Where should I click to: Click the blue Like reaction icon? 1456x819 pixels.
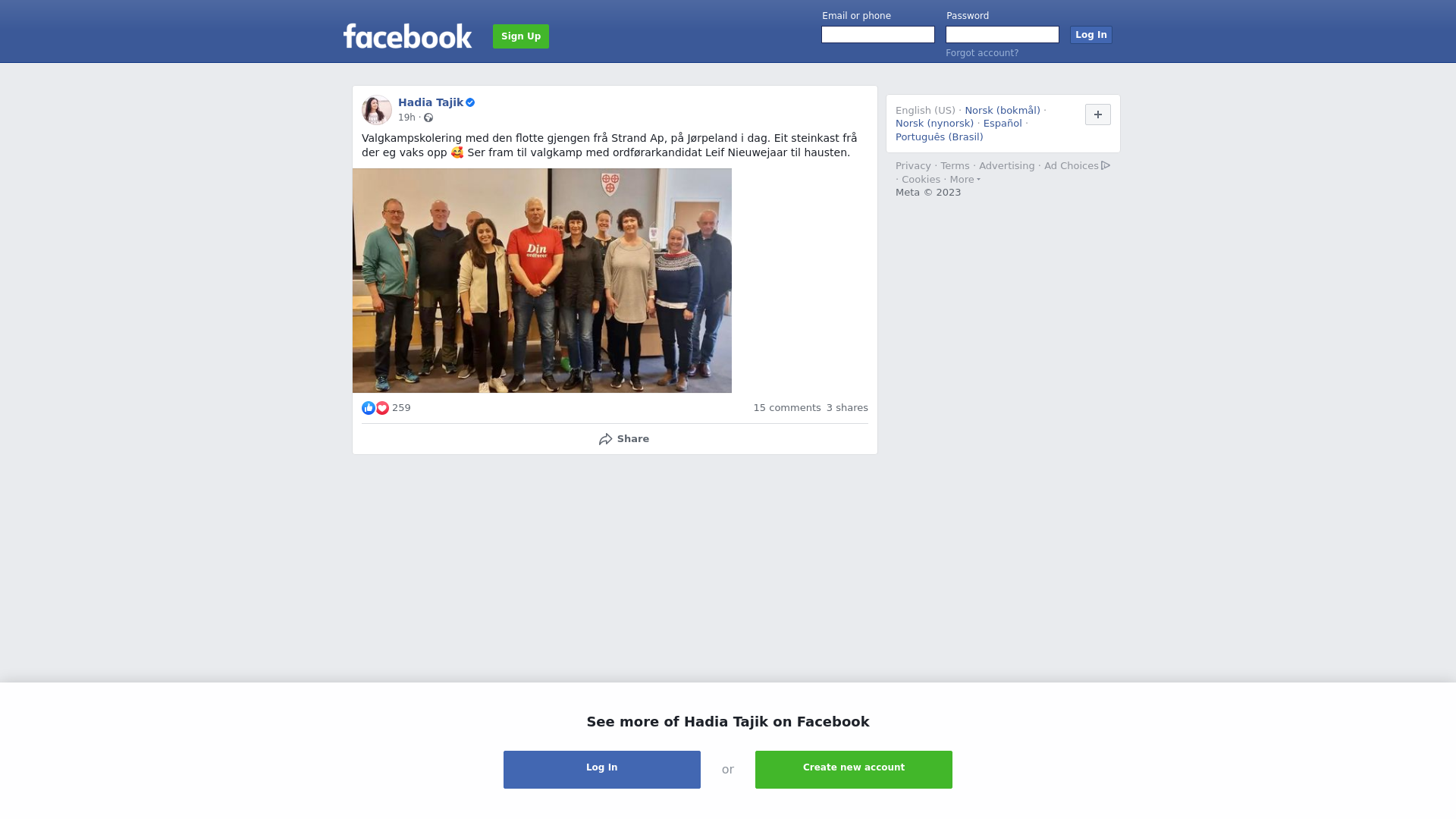[369, 408]
